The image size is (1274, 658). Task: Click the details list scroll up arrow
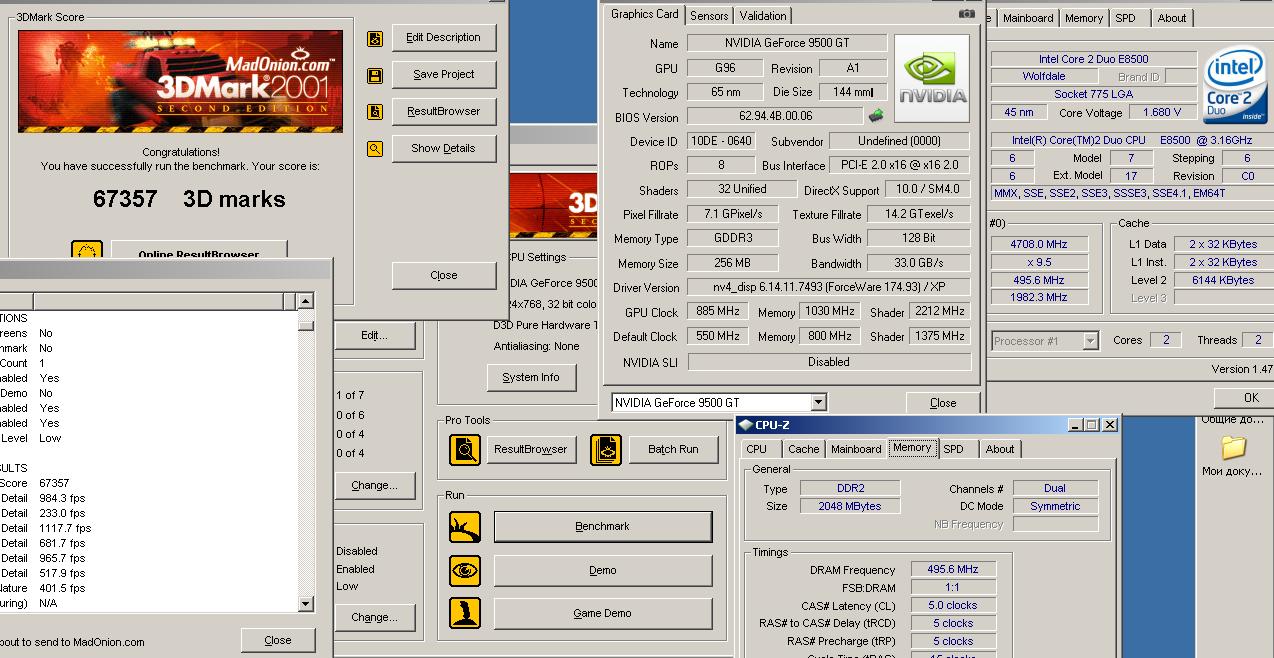click(x=306, y=301)
